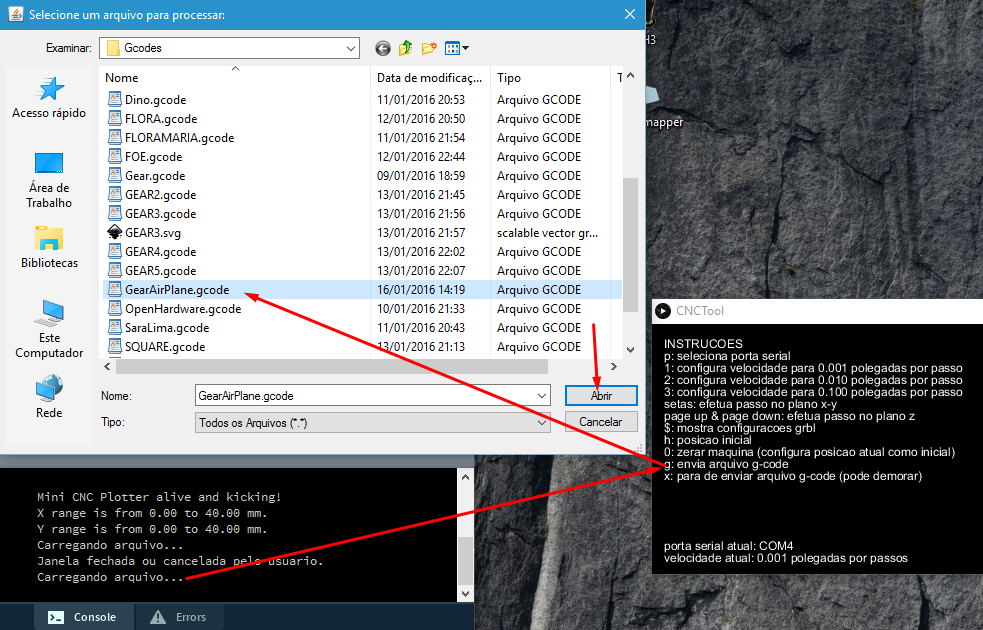Click 'scalable vector gr...' type cell
This screenshot has width=983, height=630.
coord(547,233)
